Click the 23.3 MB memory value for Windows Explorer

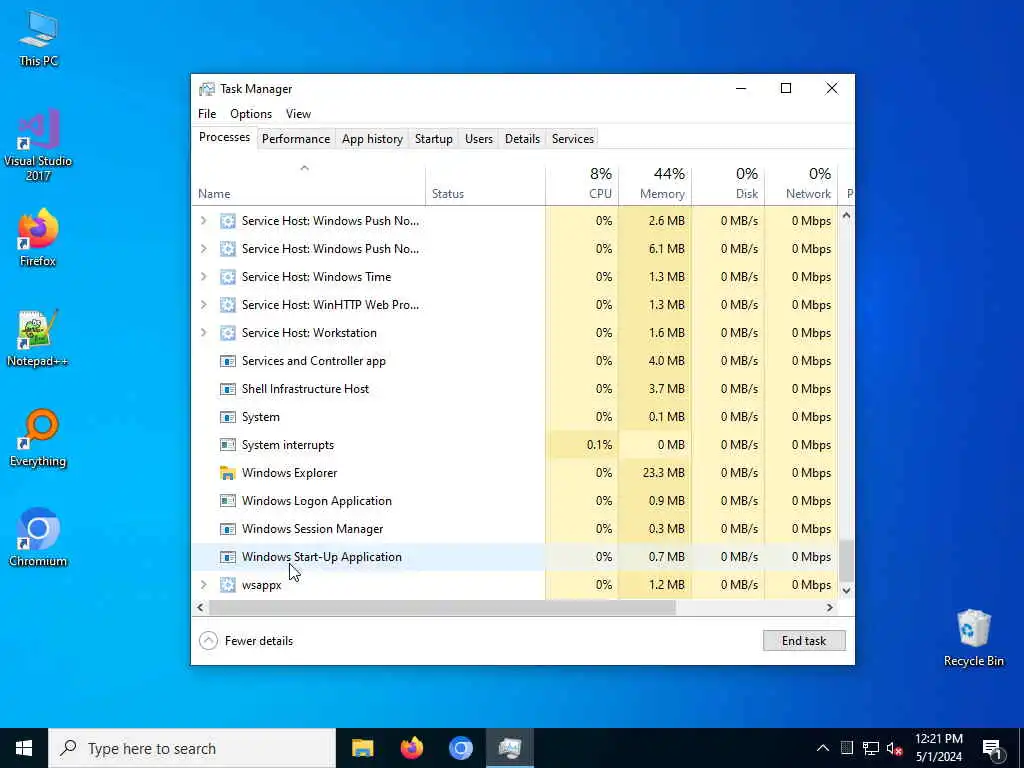[664, 473]
